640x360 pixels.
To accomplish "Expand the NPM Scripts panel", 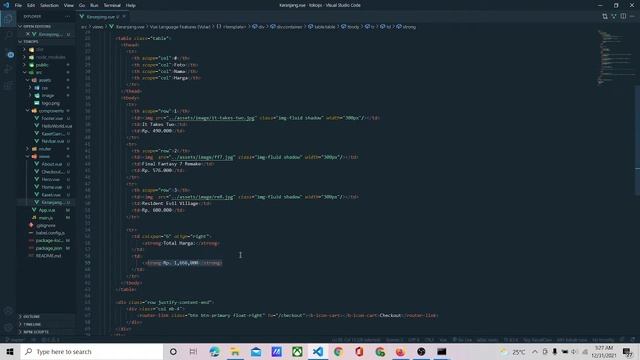I will point(46,332).
